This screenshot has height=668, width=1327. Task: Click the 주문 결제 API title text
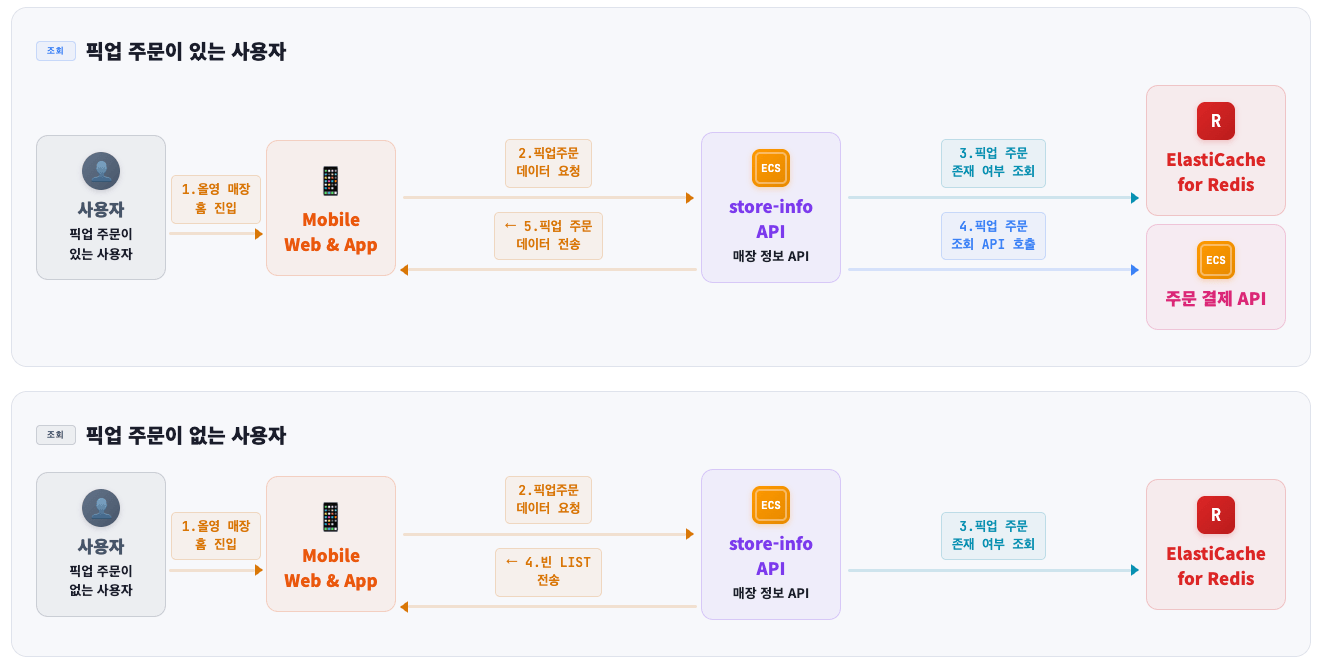point(1215,298)
